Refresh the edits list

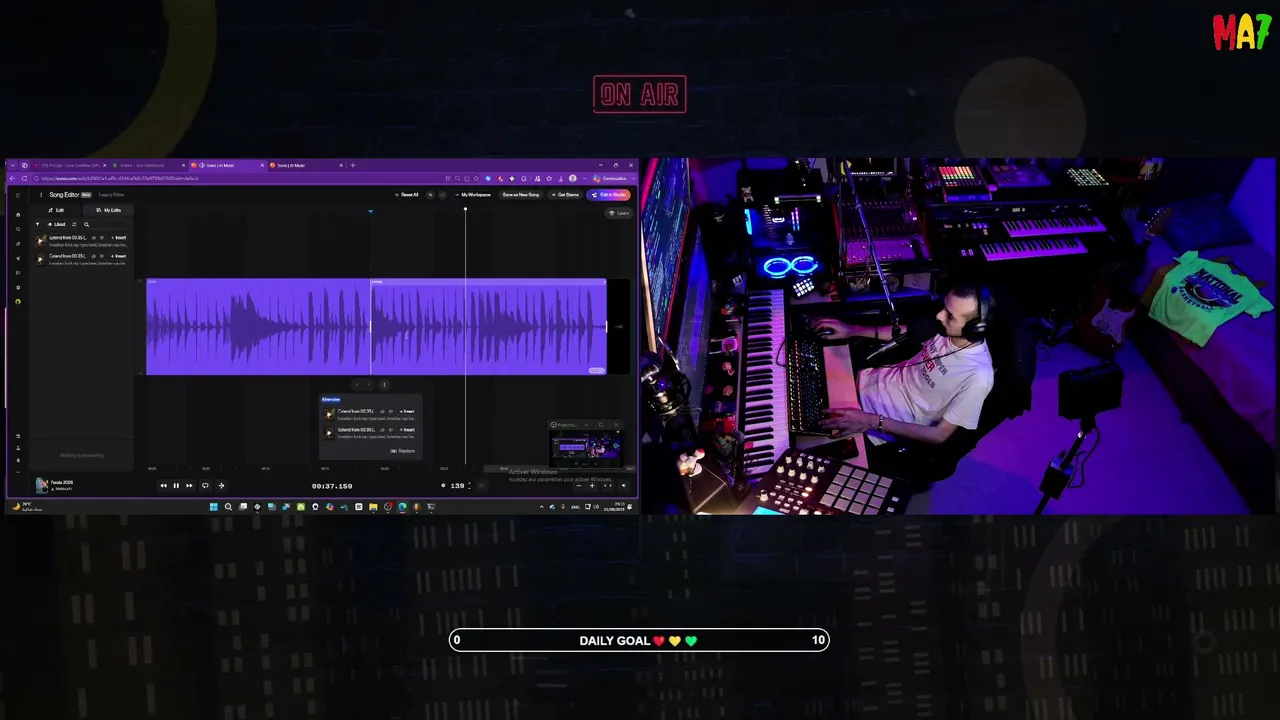click(76, 224)
